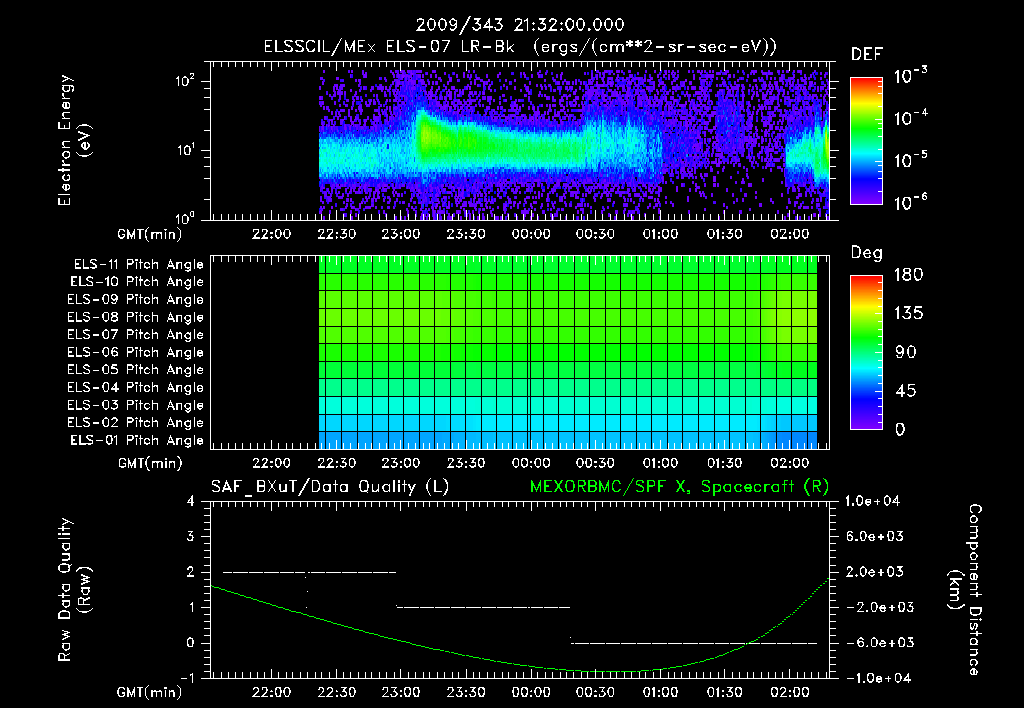Select the 'ELS-11 Pitch Angle' row label
This screenshot has width=1024, height=708.
(138, 265)
